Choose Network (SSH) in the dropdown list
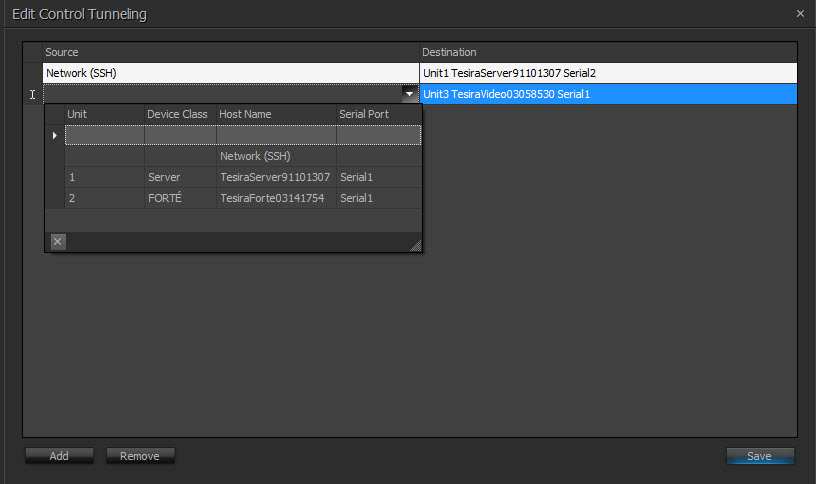 coord(255,156)
